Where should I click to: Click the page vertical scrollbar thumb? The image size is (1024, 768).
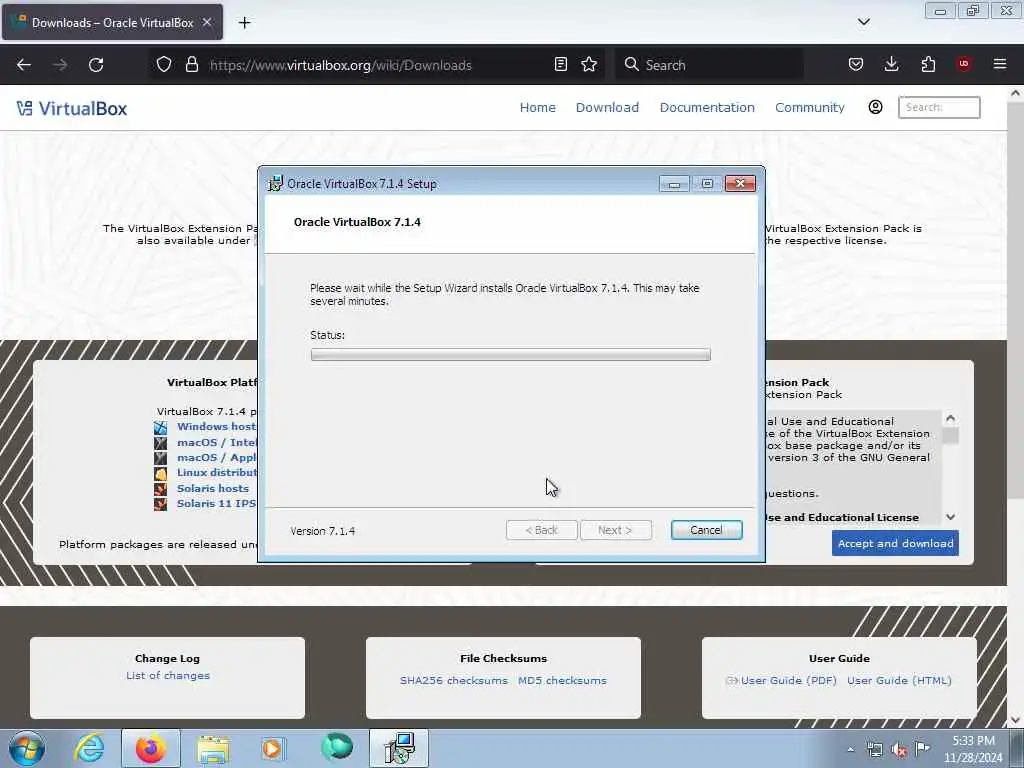(1015, 298)
